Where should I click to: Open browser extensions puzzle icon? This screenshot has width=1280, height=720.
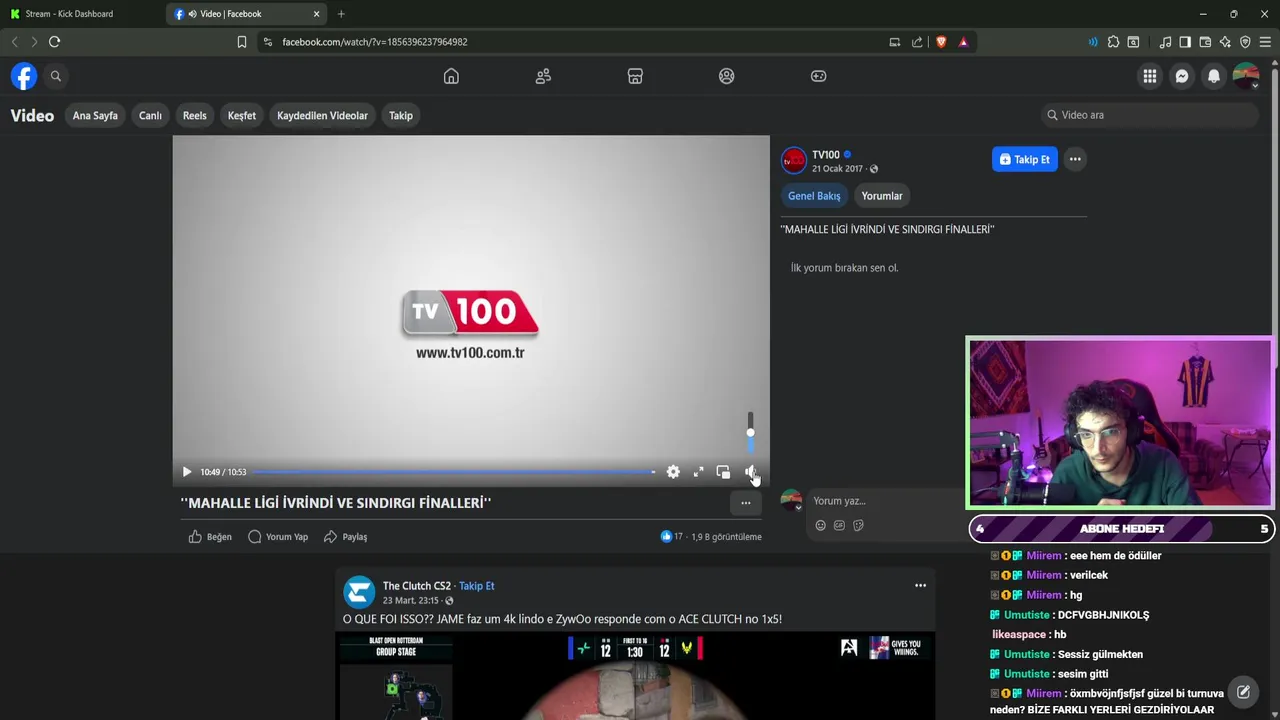coord(1113,42)
